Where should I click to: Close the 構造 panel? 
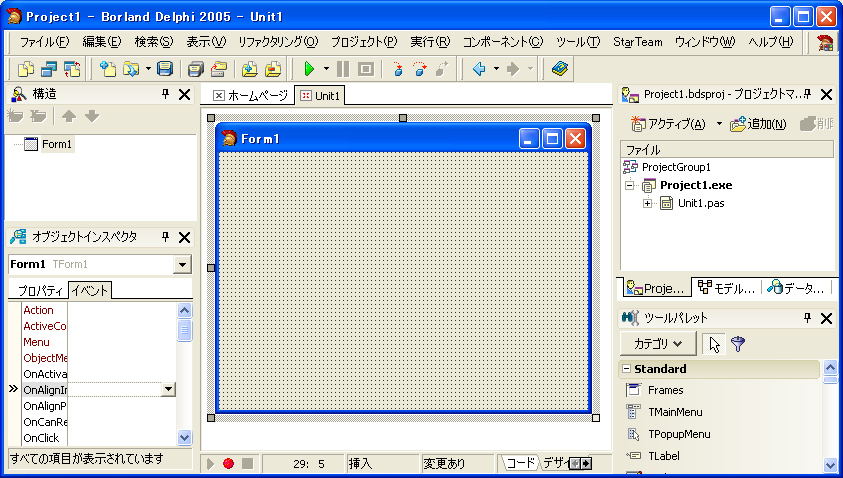[184, 95]
